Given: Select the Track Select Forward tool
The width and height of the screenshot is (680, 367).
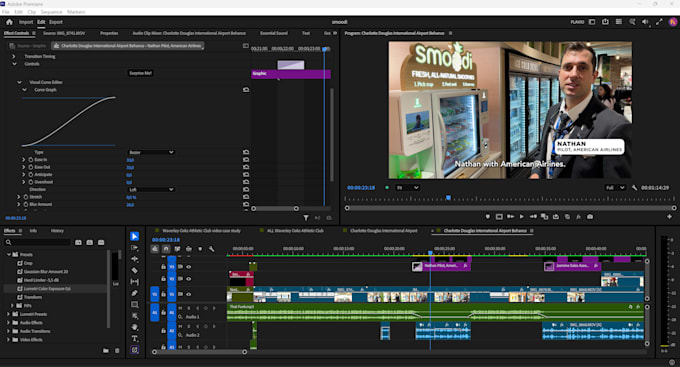Looking at the screenshot, I should 134,248.
